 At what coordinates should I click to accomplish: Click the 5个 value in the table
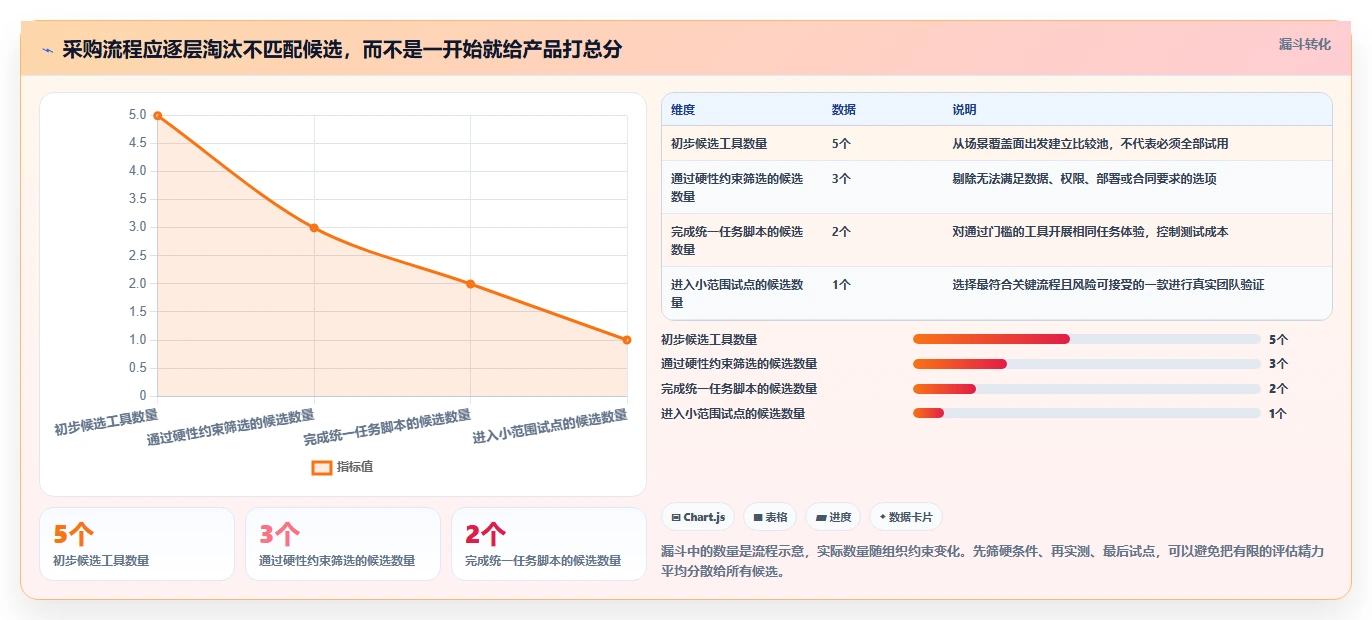pos(842,144)
